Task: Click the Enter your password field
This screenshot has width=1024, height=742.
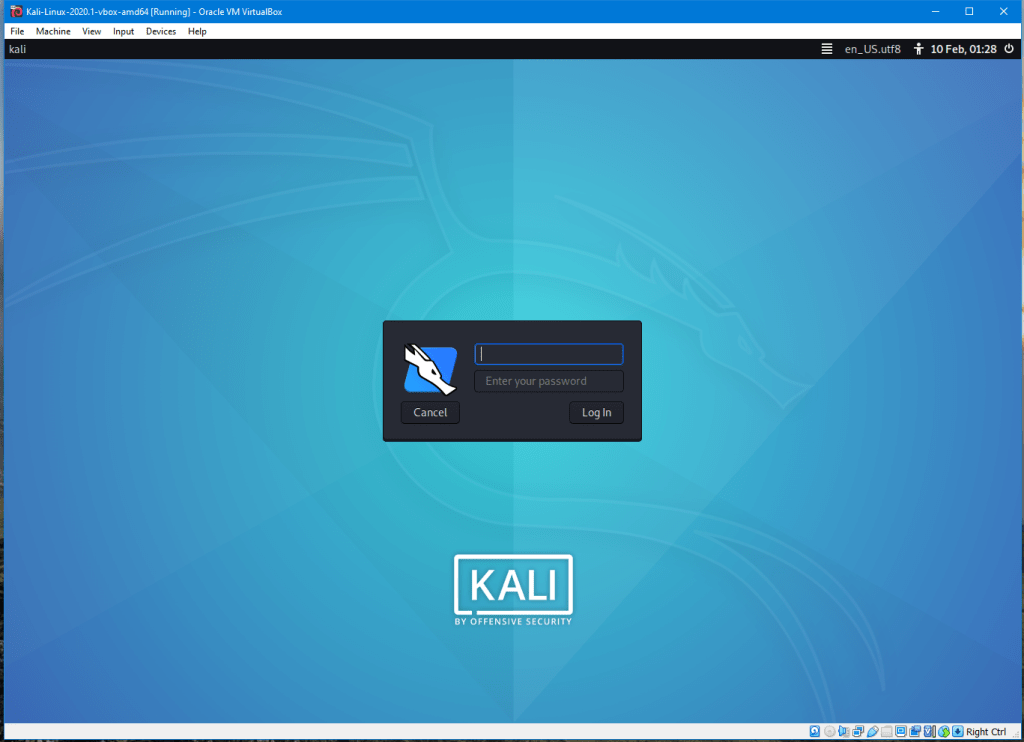Action: pyautogui.click(x=548, y=381)
